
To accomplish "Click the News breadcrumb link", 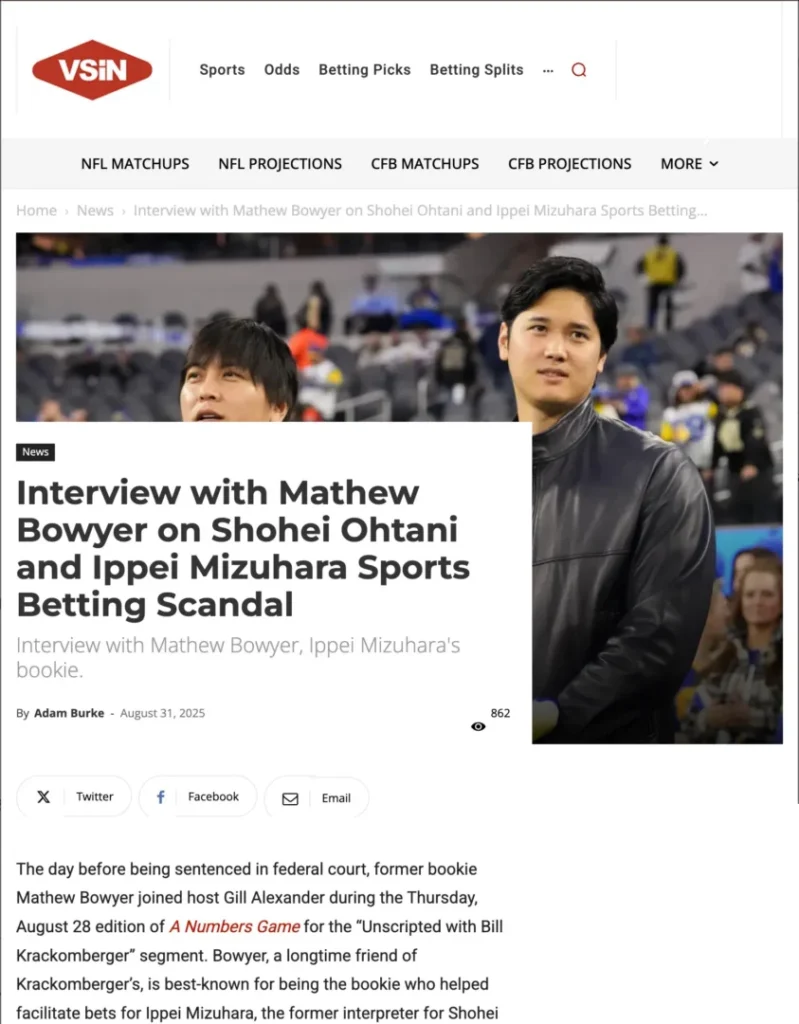I will [95, 210].
